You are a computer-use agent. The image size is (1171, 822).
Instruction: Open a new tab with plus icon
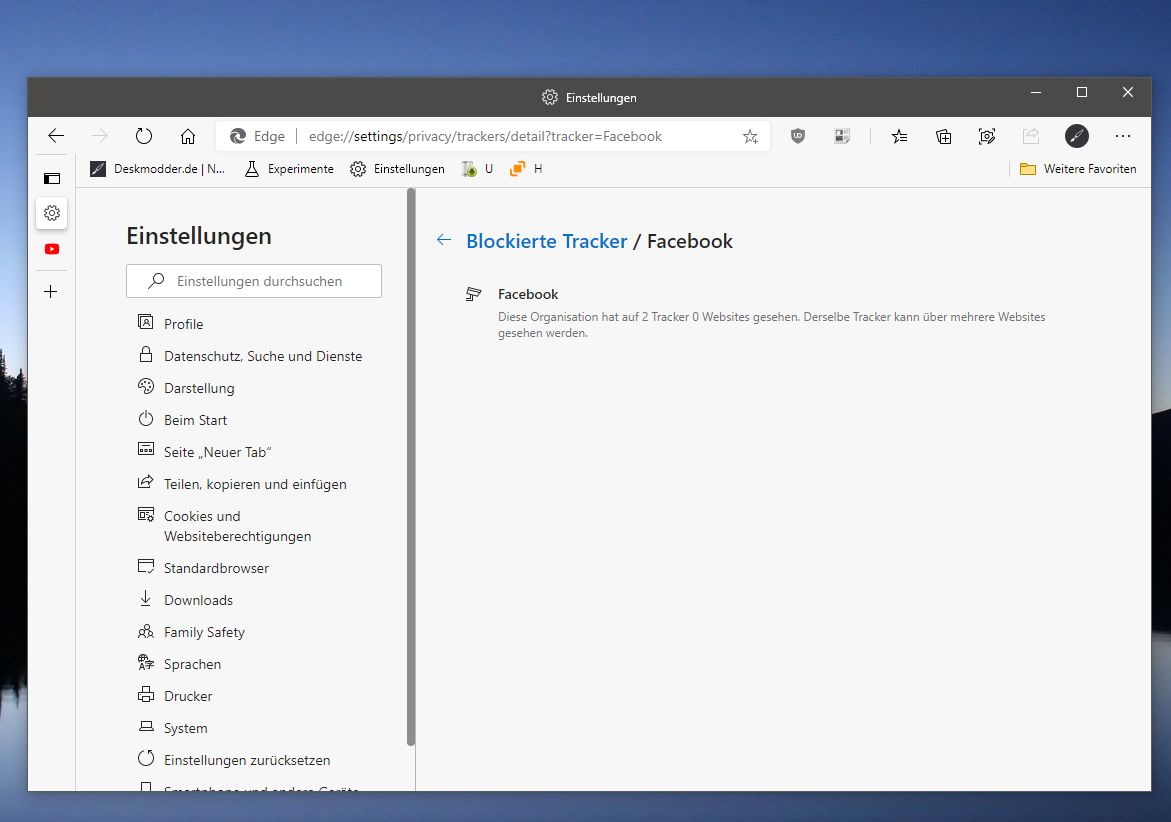(51, 291)
